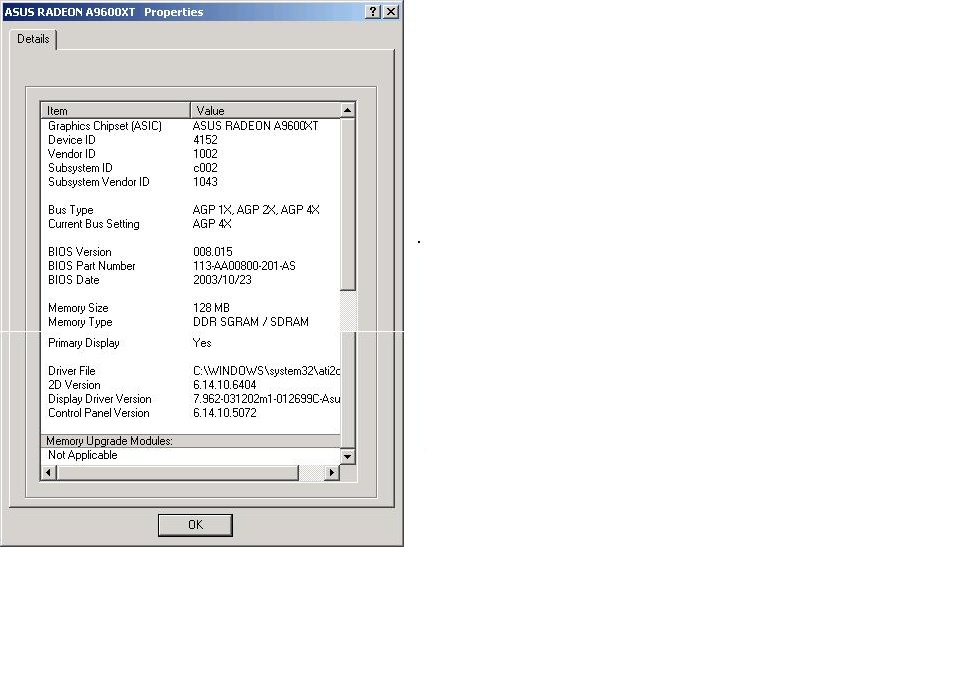Image resolution: width=961 pixels, height=700 pixels.
Task: Click the Vendor ID label
Action: [72, 154]
